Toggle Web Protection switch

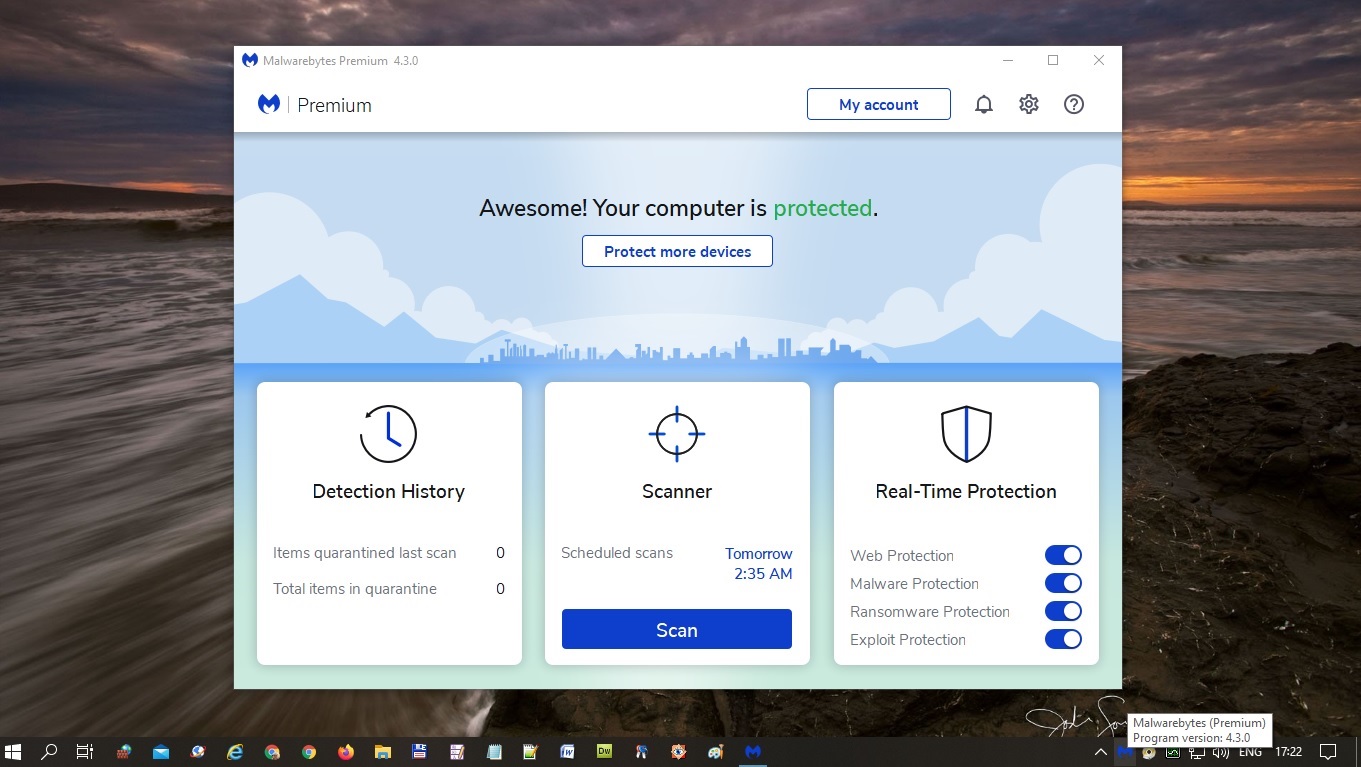click(x=1063, y=555)
